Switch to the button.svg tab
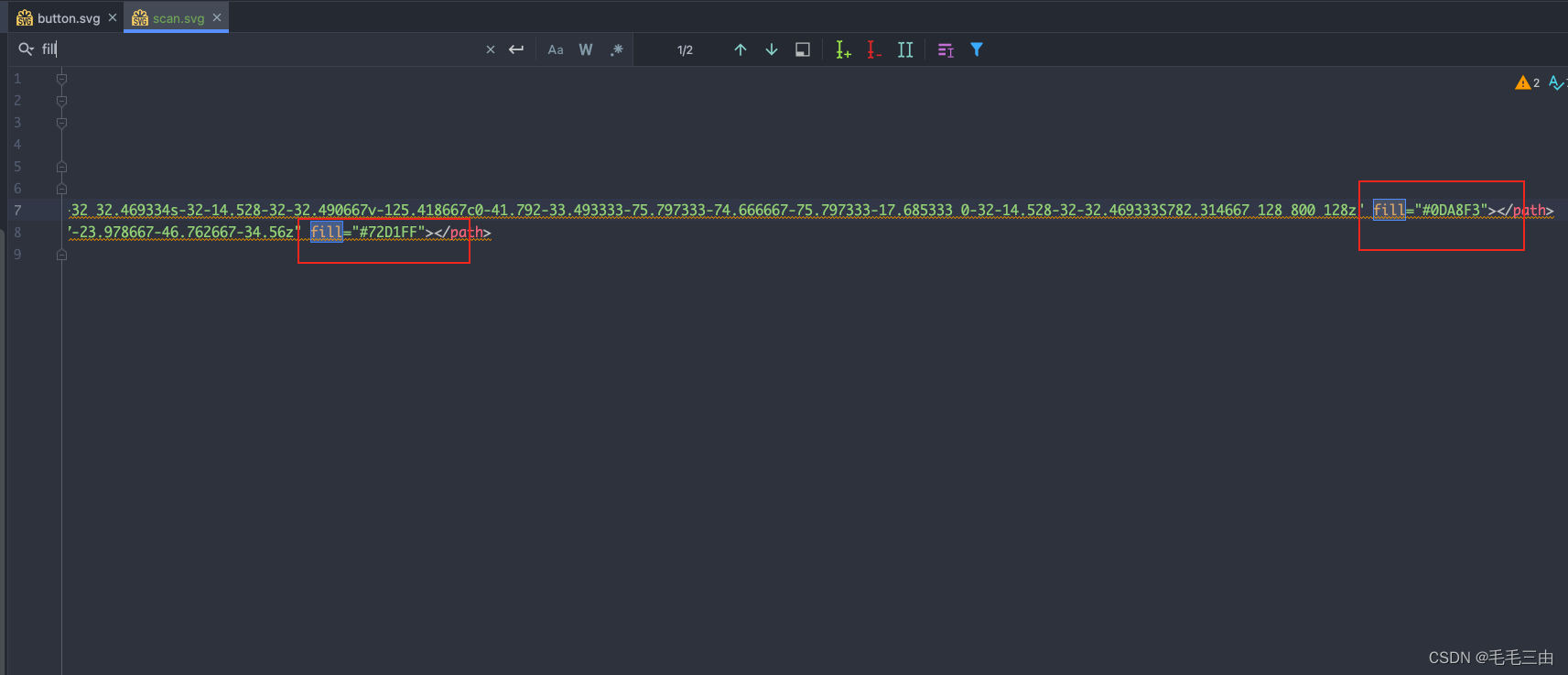 (x=69, y=18)
